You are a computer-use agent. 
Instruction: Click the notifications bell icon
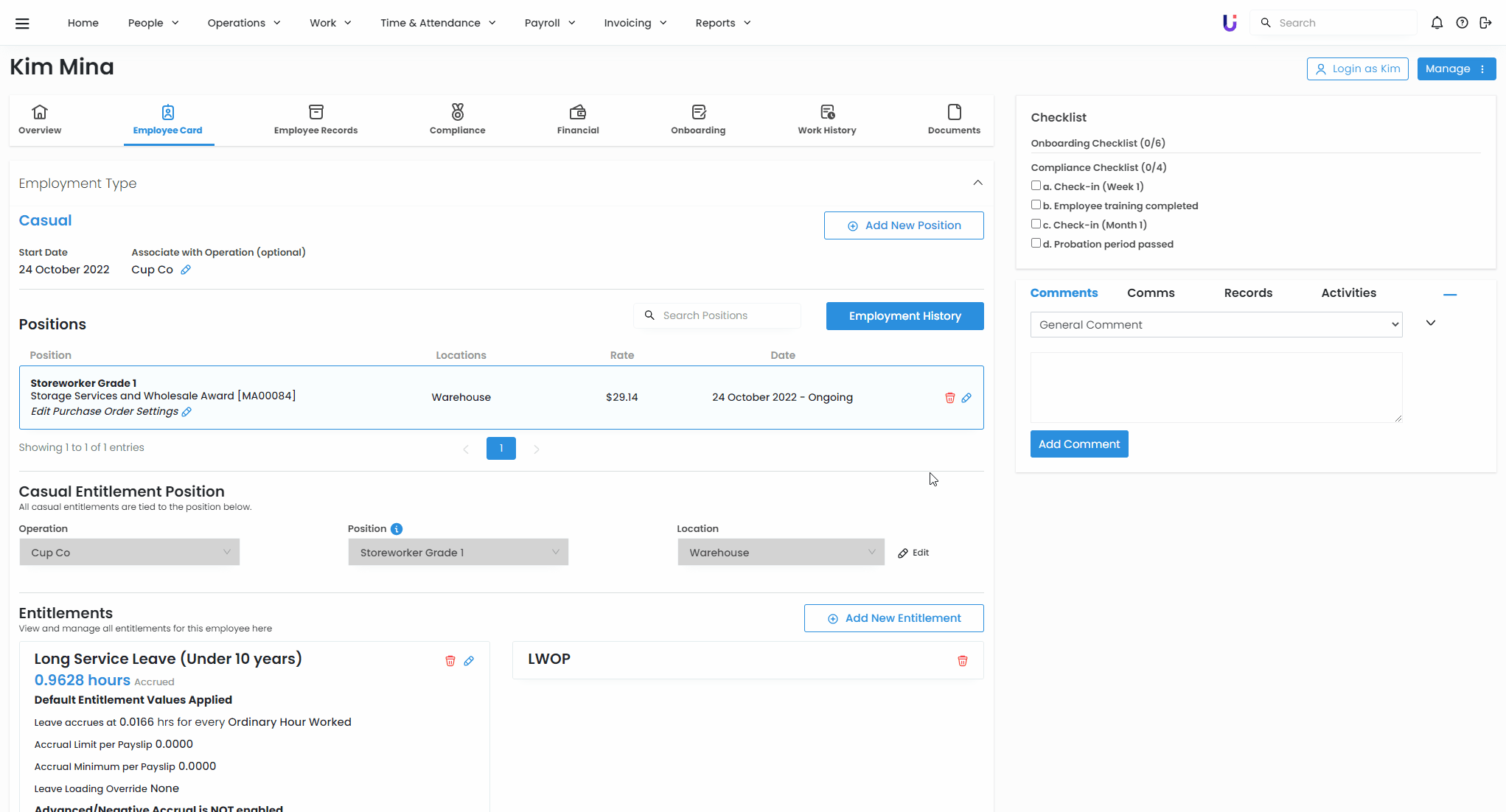(1437, 23)
